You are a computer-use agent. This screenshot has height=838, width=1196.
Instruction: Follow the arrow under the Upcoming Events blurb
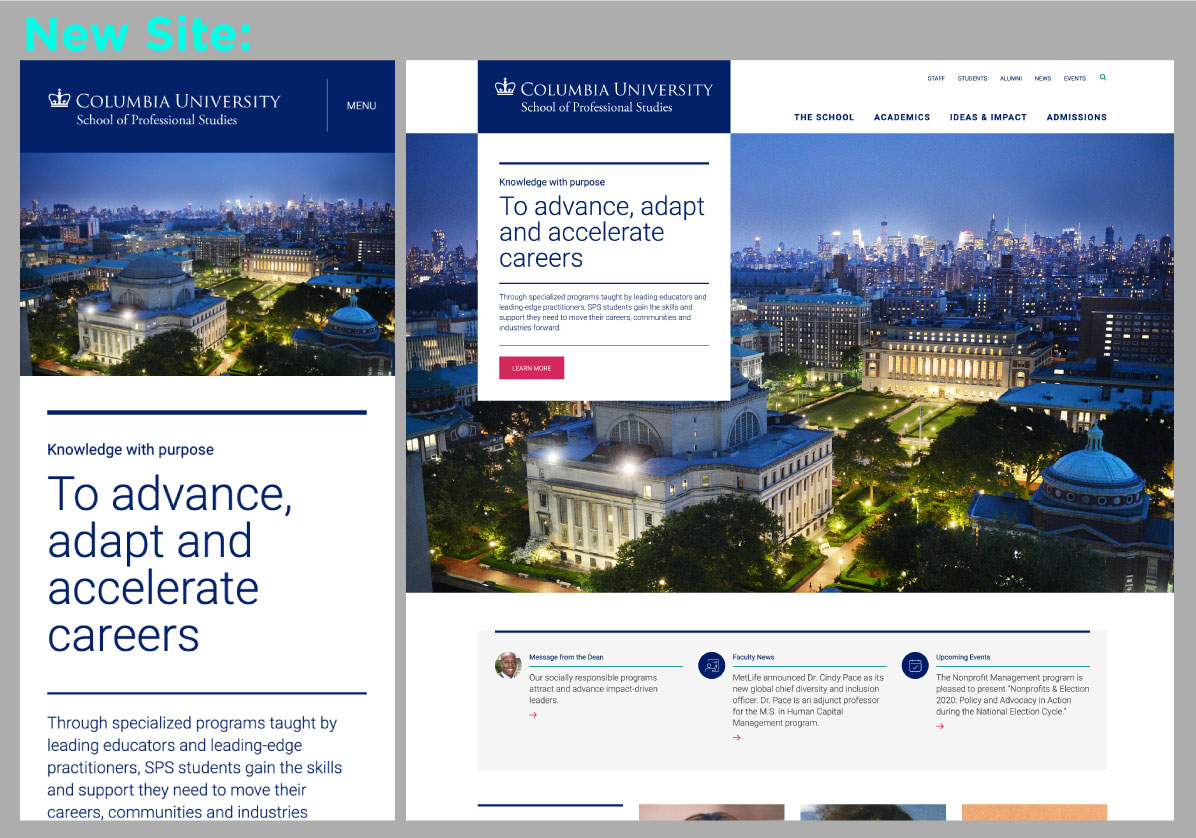point(940,726)
